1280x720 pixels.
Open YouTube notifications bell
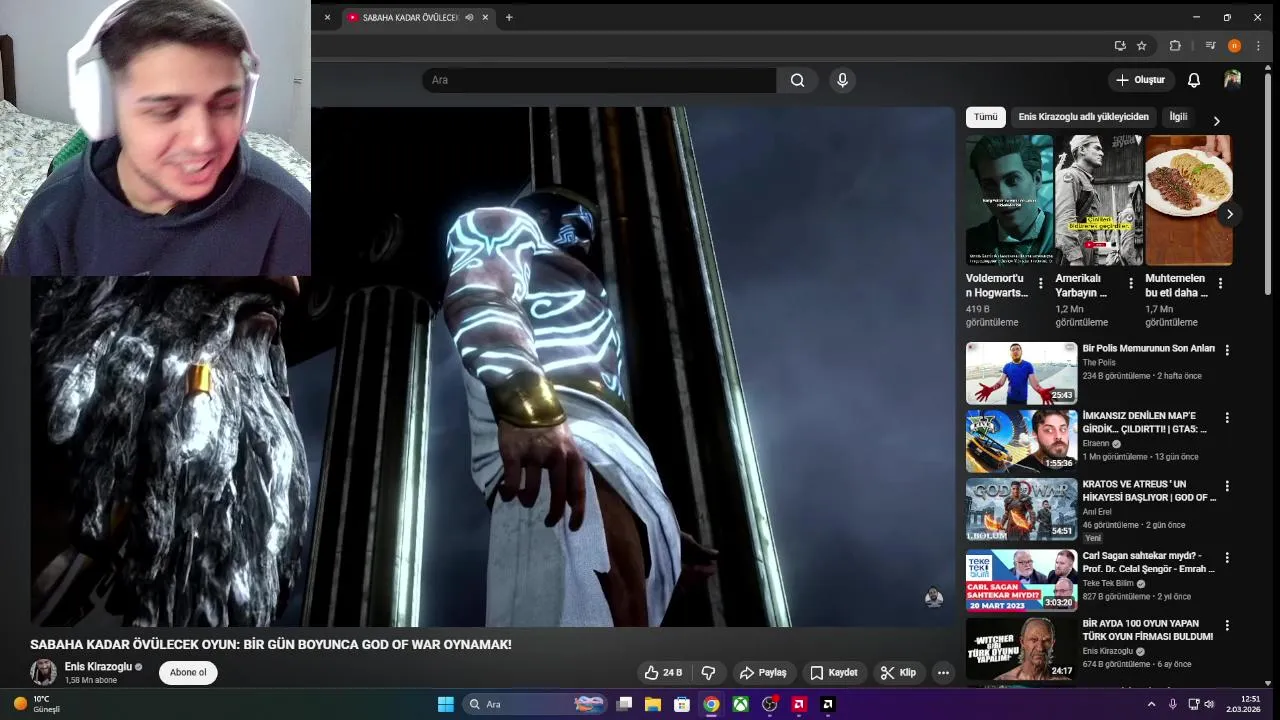coord(1193,80)
